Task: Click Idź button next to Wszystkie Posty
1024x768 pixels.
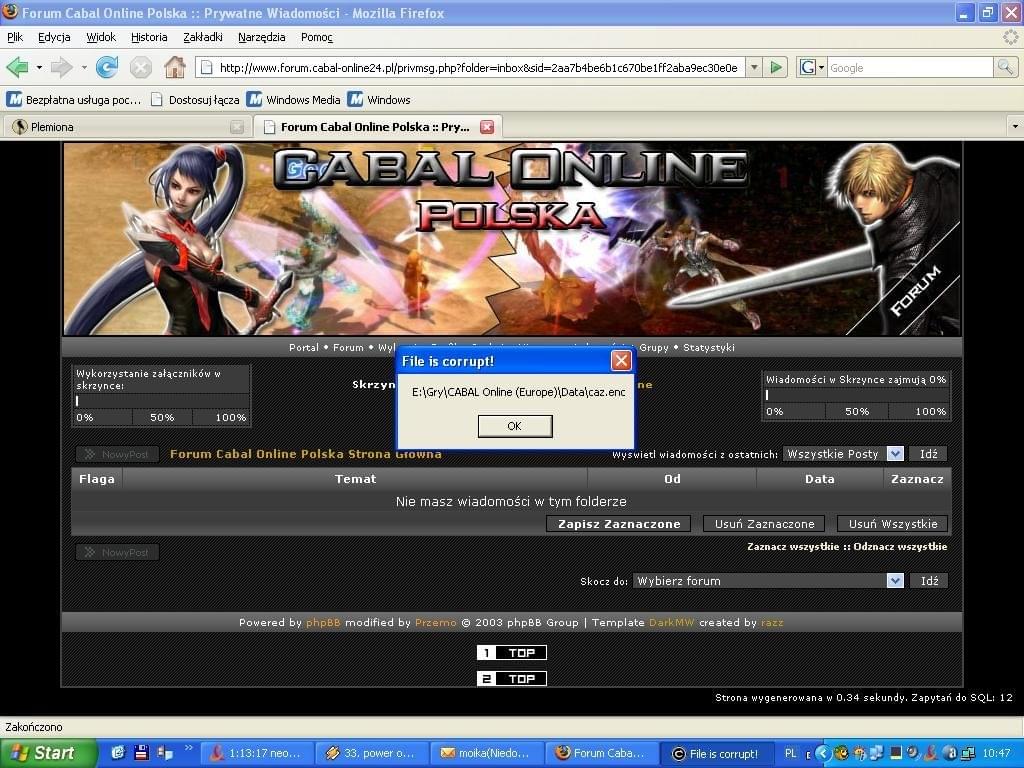Action: click(x=928, y=454)
